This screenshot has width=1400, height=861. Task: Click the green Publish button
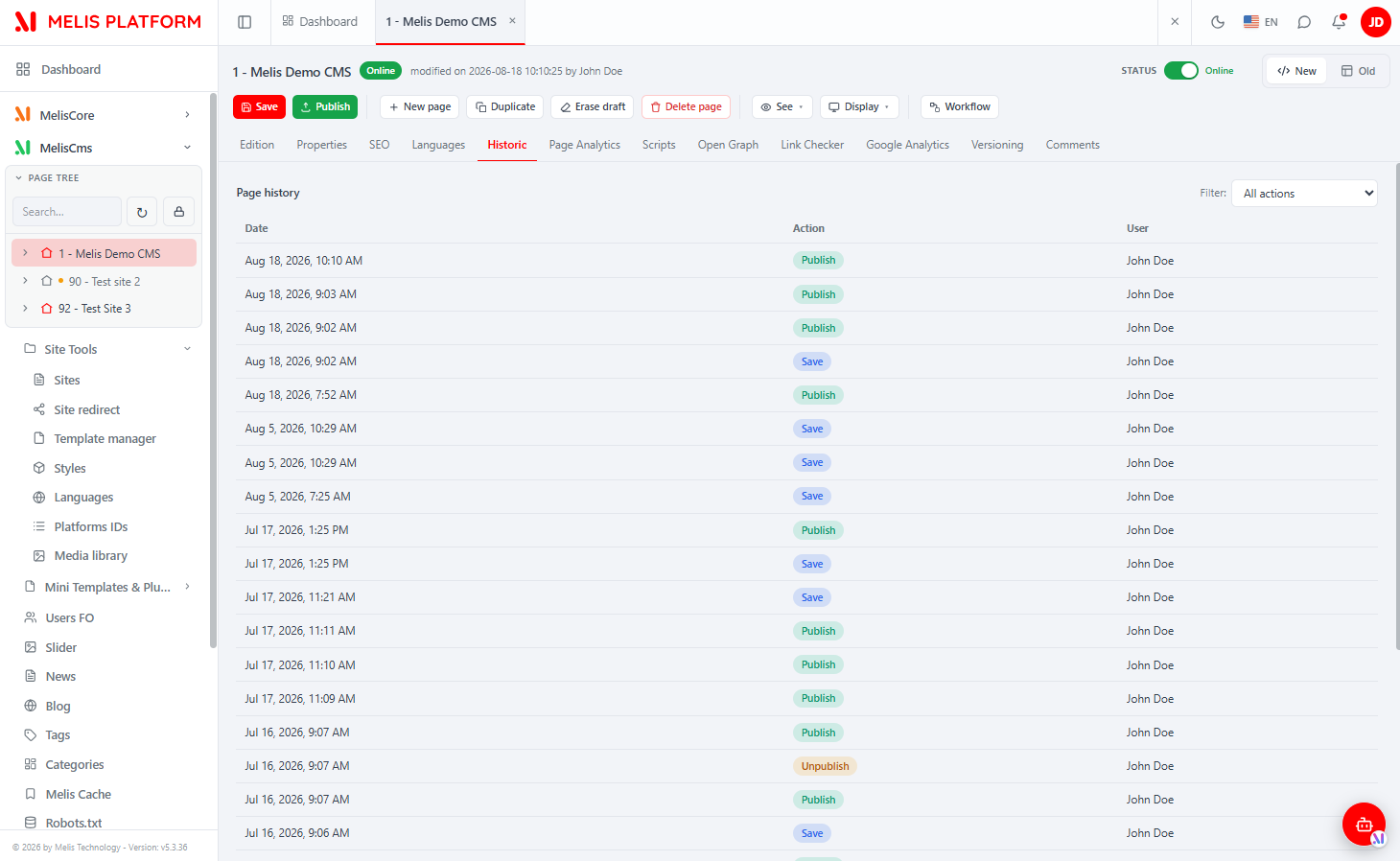[325, 106]
